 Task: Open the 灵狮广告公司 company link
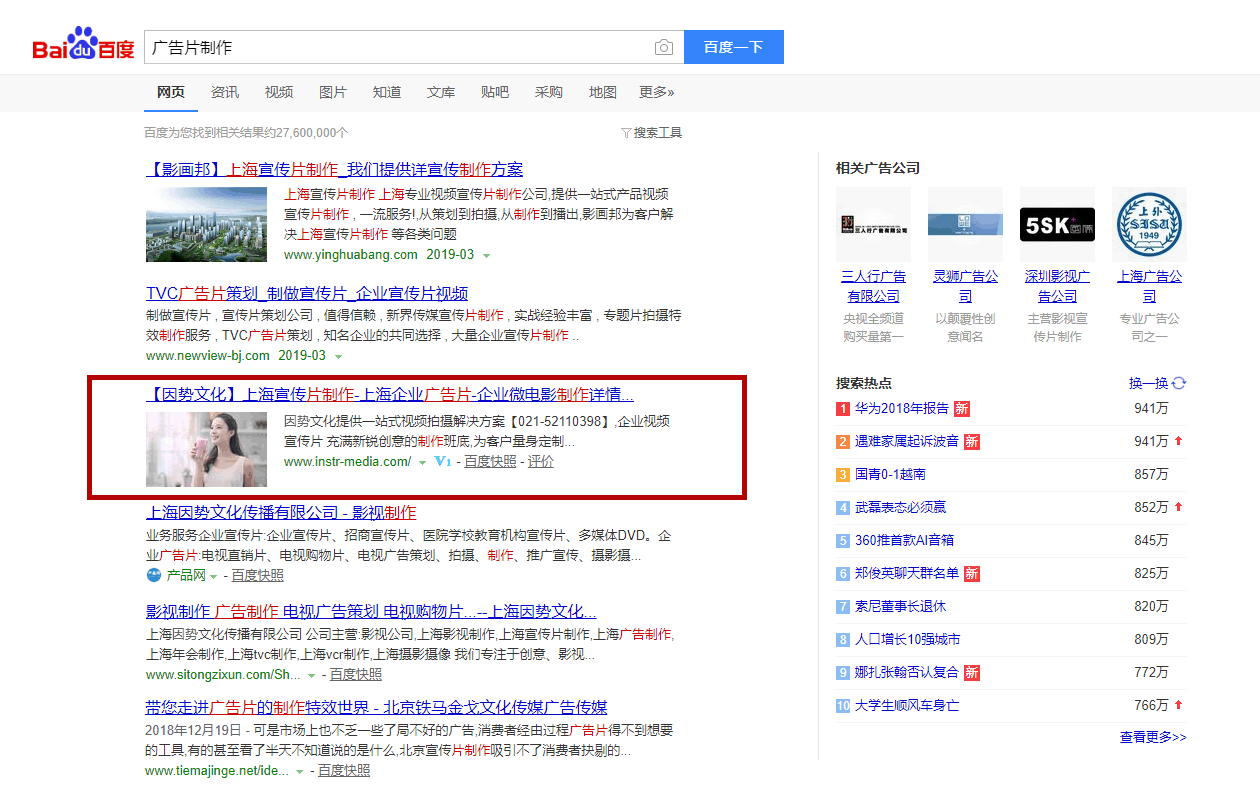point(966,286)
